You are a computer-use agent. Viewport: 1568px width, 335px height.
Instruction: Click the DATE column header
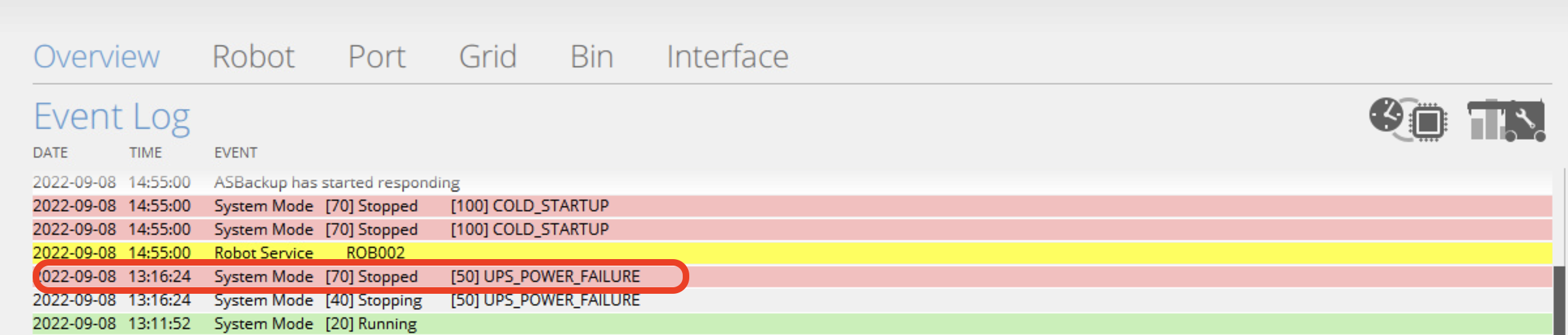pos(50,152)
